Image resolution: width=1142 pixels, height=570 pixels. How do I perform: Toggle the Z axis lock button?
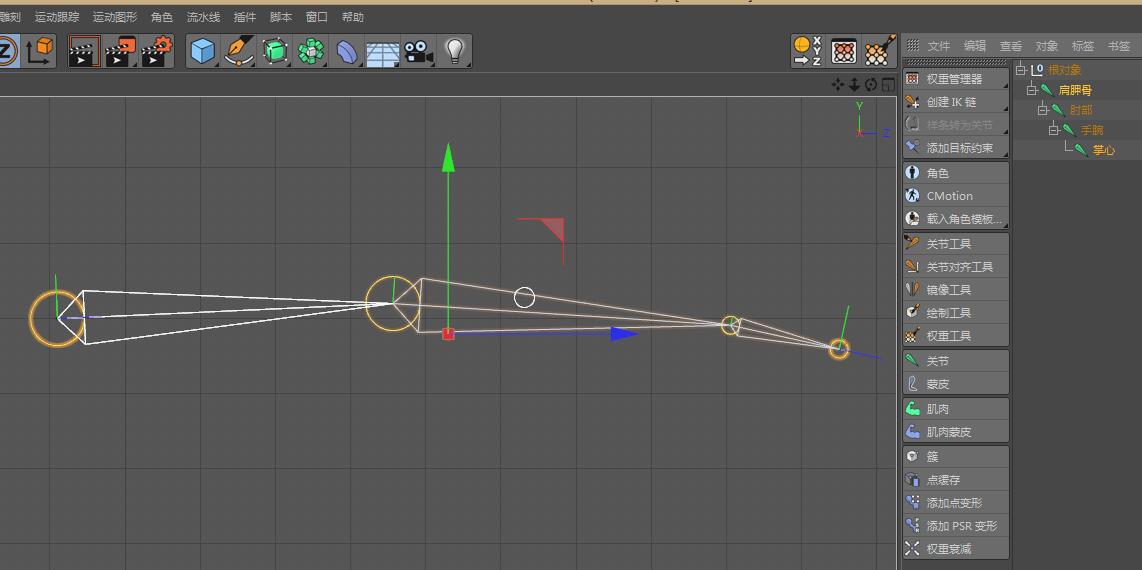(x=7, y=51)
